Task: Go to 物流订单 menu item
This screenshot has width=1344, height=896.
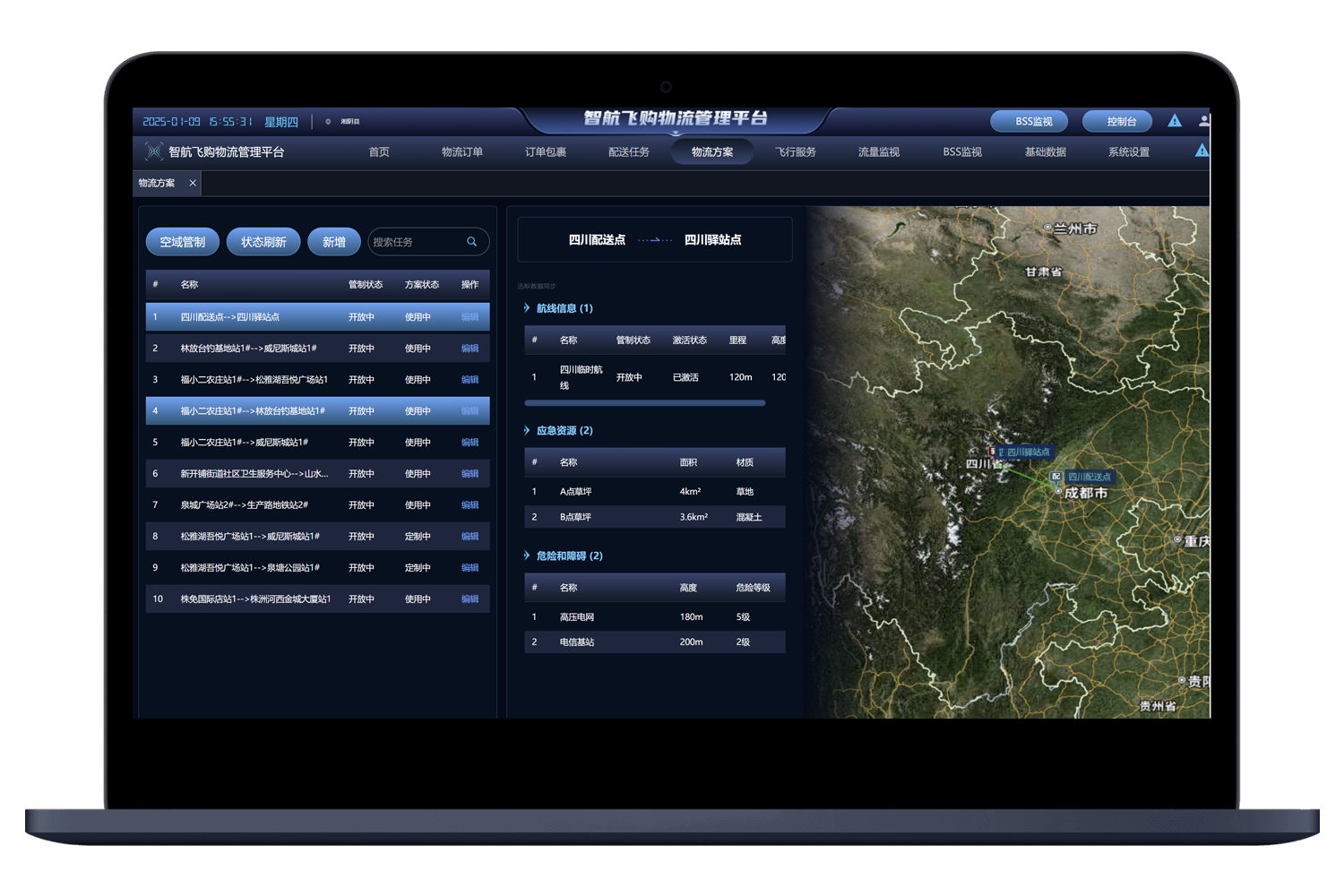Action: [x=461, y=152]
